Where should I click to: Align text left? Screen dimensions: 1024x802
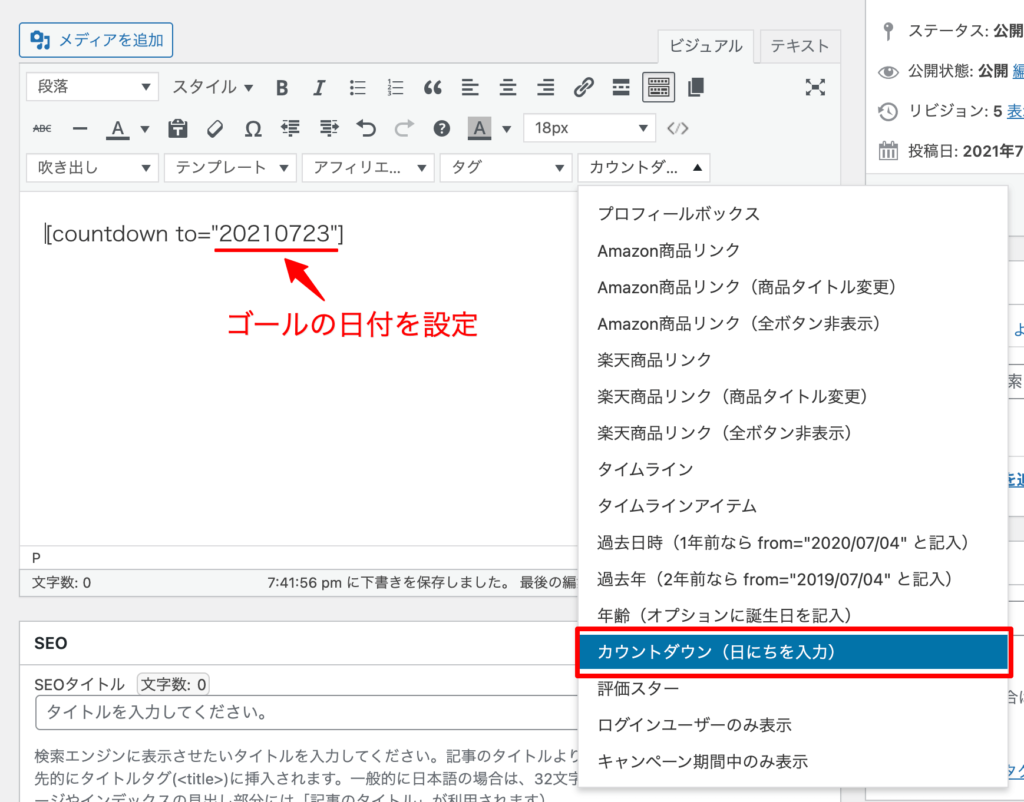coord(470,88)
